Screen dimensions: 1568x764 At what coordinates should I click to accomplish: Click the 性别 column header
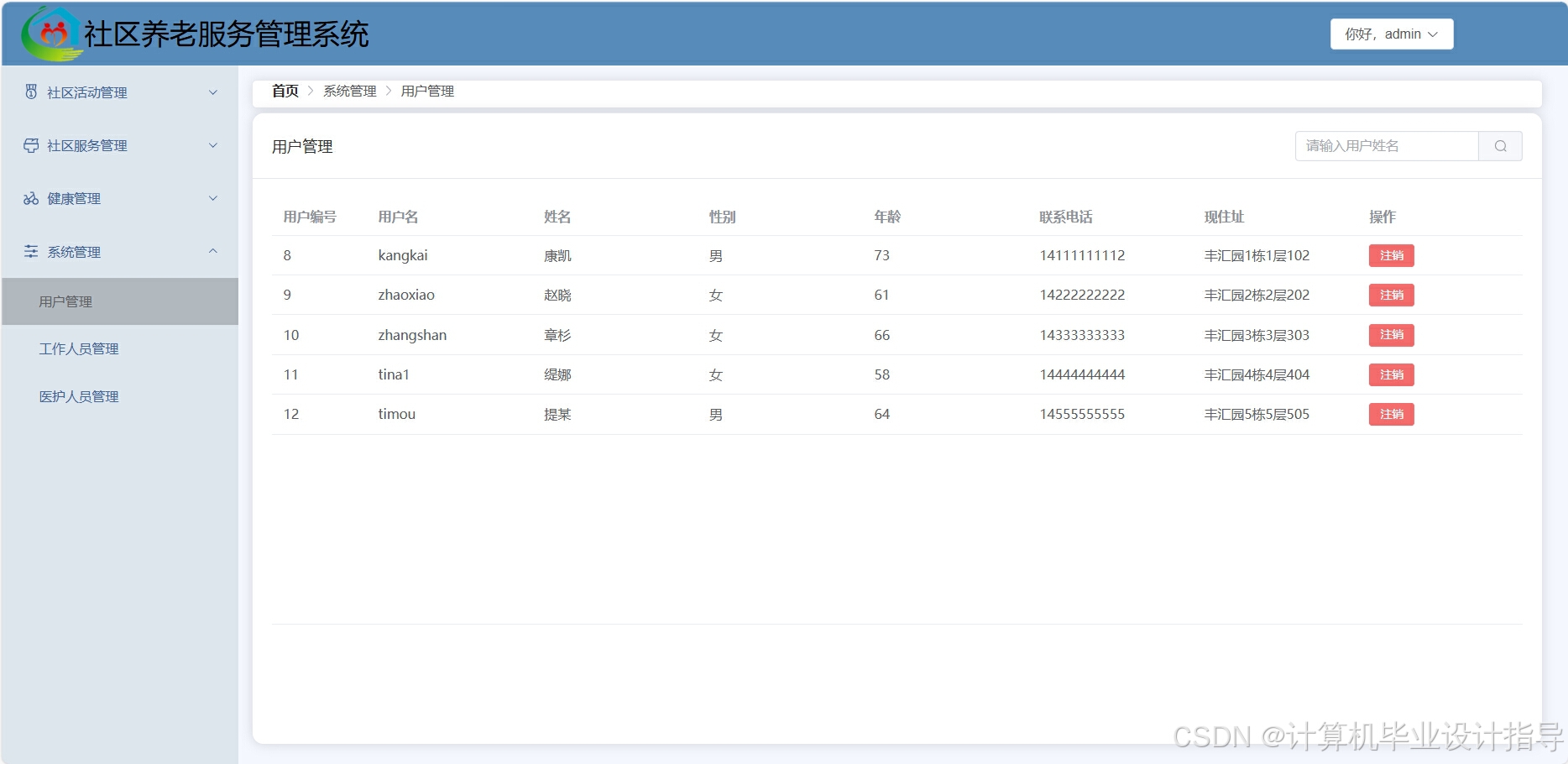723,217
